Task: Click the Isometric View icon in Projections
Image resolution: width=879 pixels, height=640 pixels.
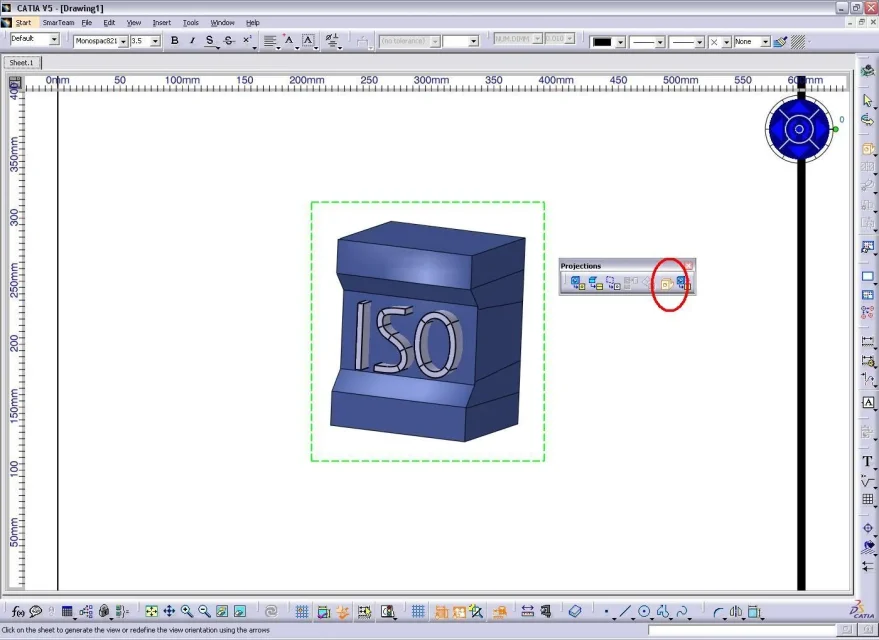Action: coord(667,284)
